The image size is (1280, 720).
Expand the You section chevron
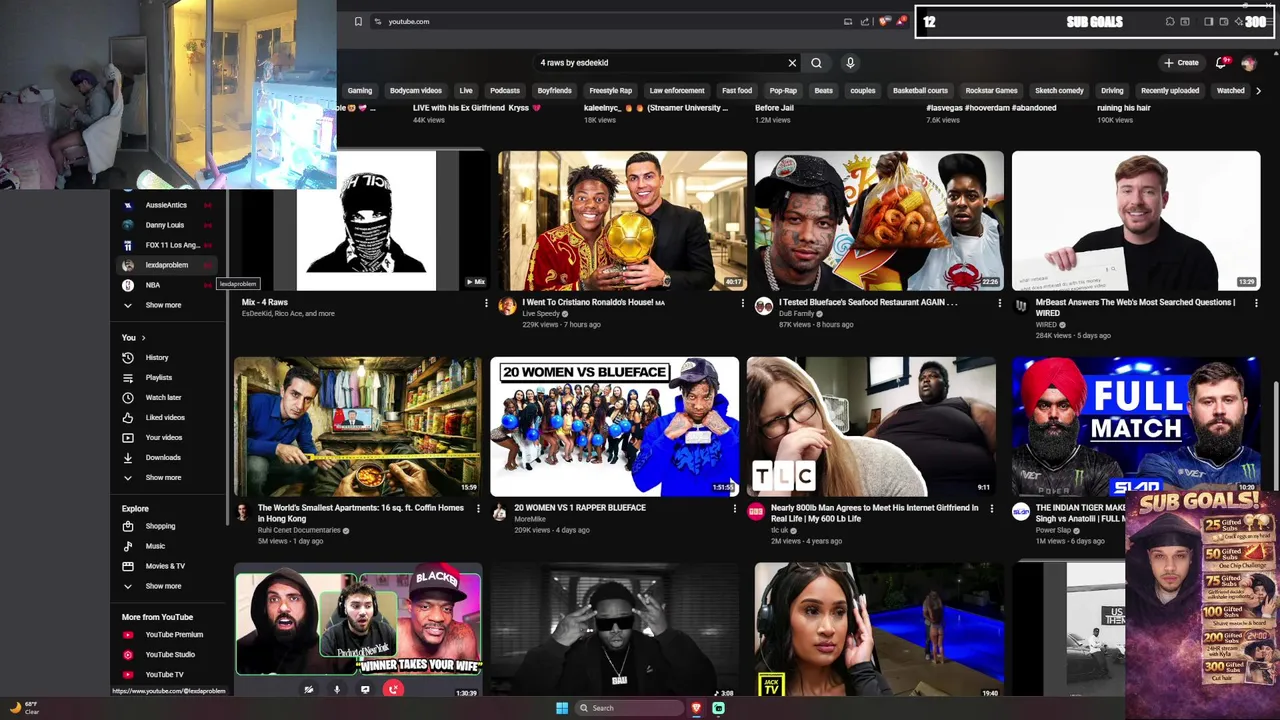click(x=143, y=338)
